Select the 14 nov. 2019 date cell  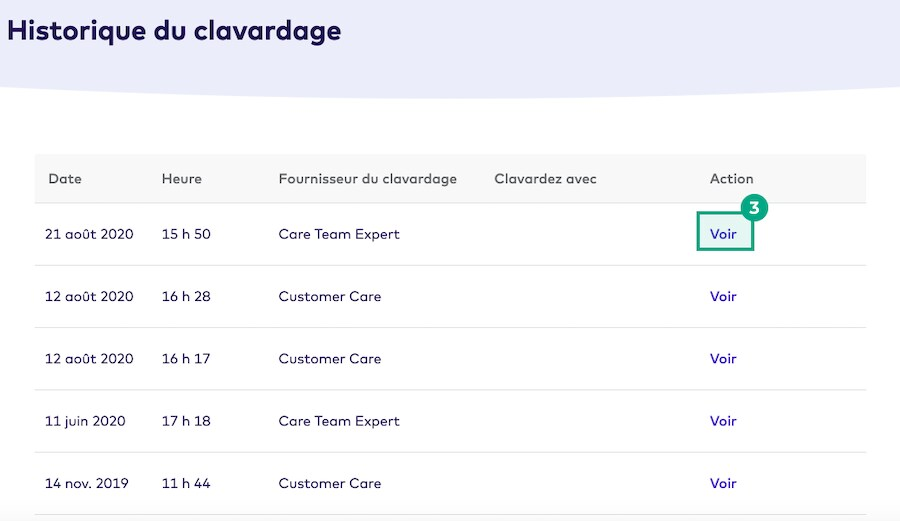coord(88,483)
